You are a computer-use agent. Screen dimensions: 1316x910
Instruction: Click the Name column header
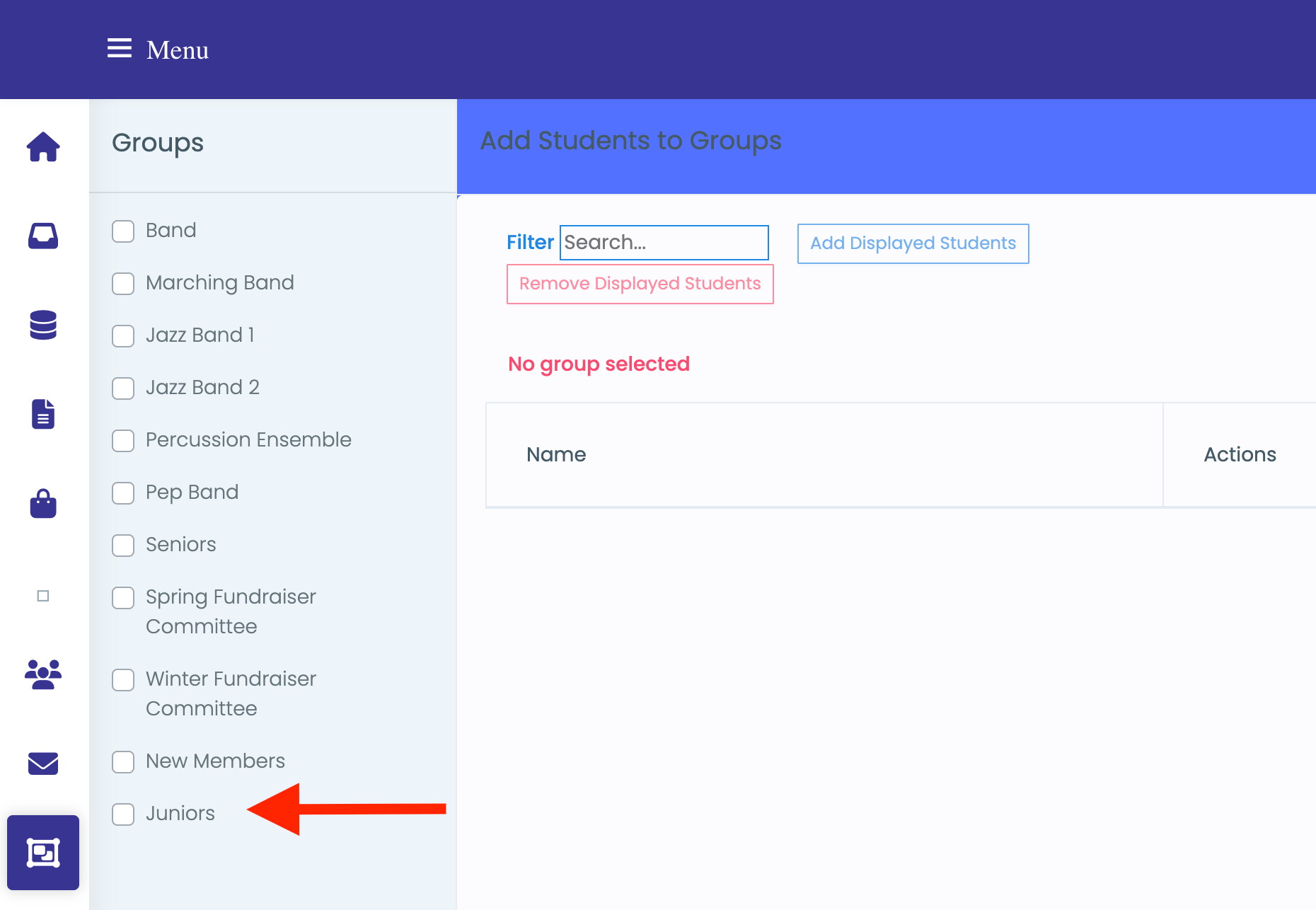556,454
